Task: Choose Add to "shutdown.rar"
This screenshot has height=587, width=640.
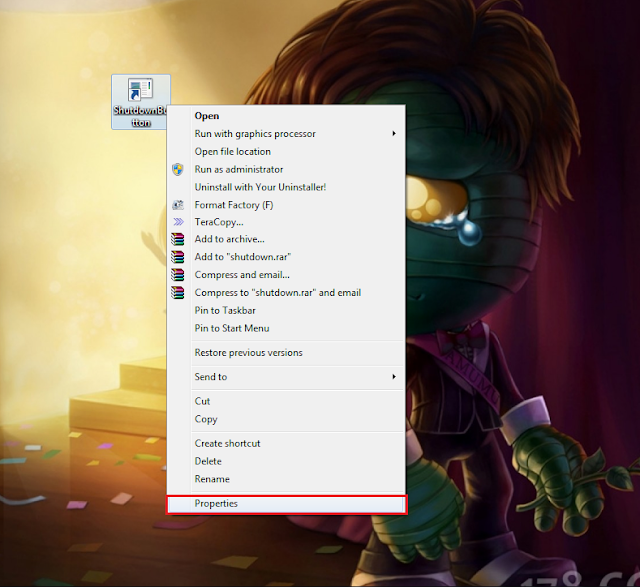Action: [x=286, y=257]
